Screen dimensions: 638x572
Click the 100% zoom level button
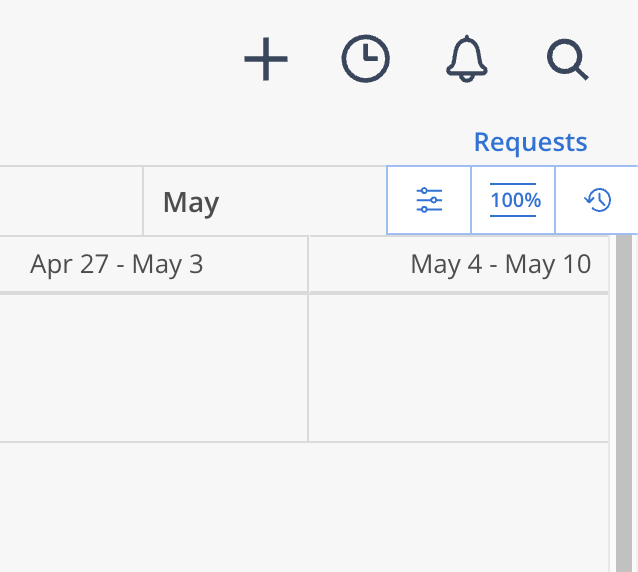[514, 200]
